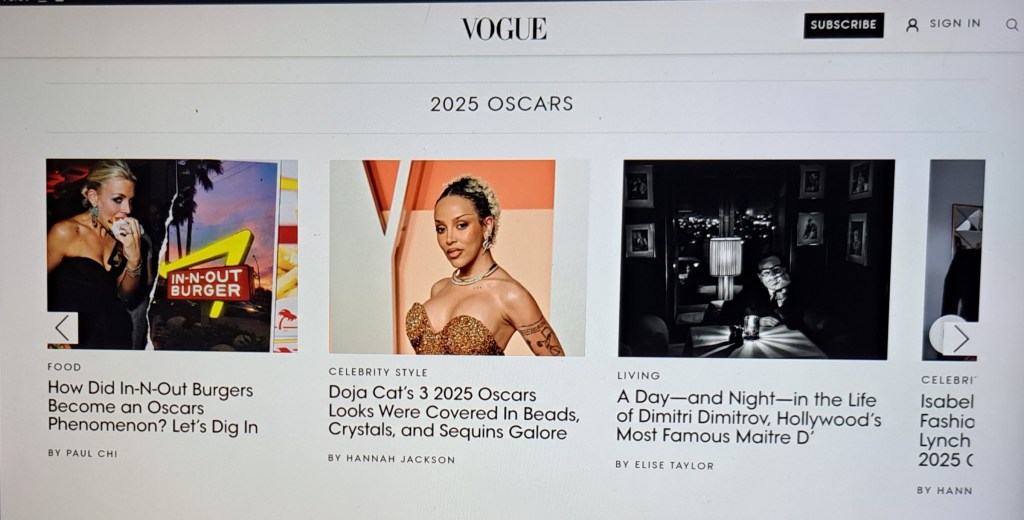1024x520 pixels.
Task: Open 'Doja Cat's 3 2025 Oscars Looks' headline
Action: tap(453, 413)
